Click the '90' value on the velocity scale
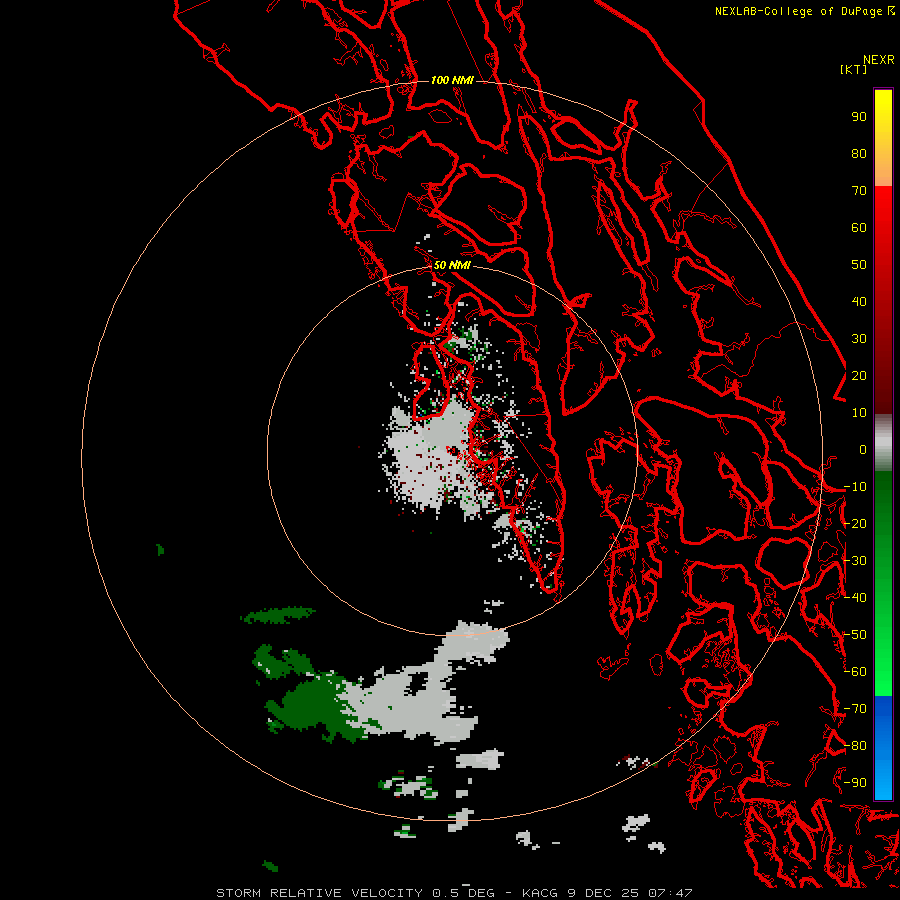Viewport: 900px width, 900px height. [x=859, y=117]
